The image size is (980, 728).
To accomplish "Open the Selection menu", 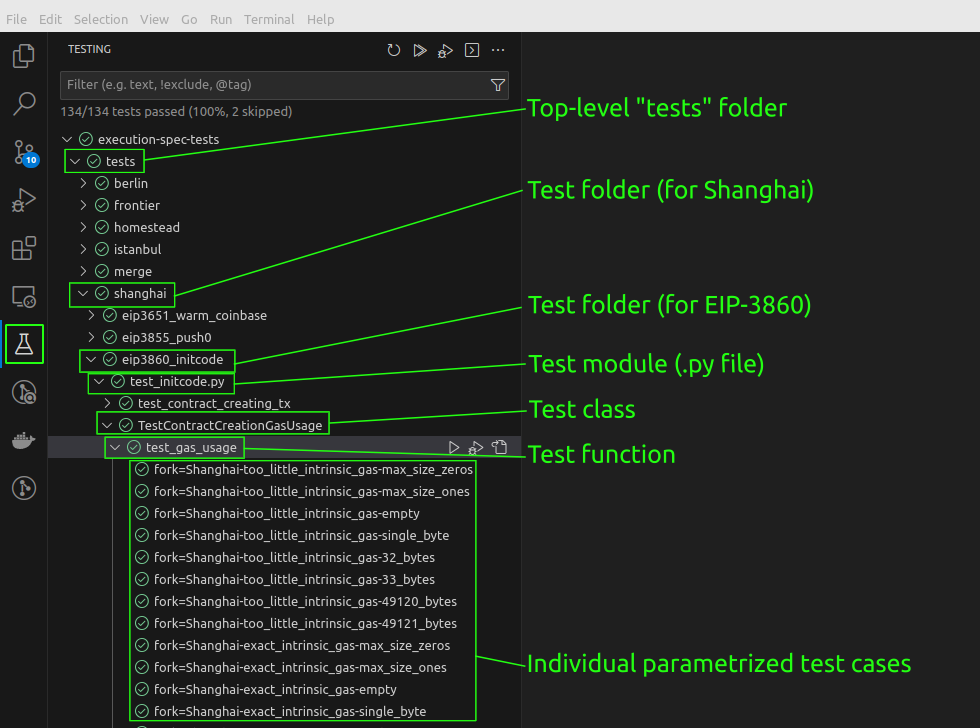I will tap(101, 19).
